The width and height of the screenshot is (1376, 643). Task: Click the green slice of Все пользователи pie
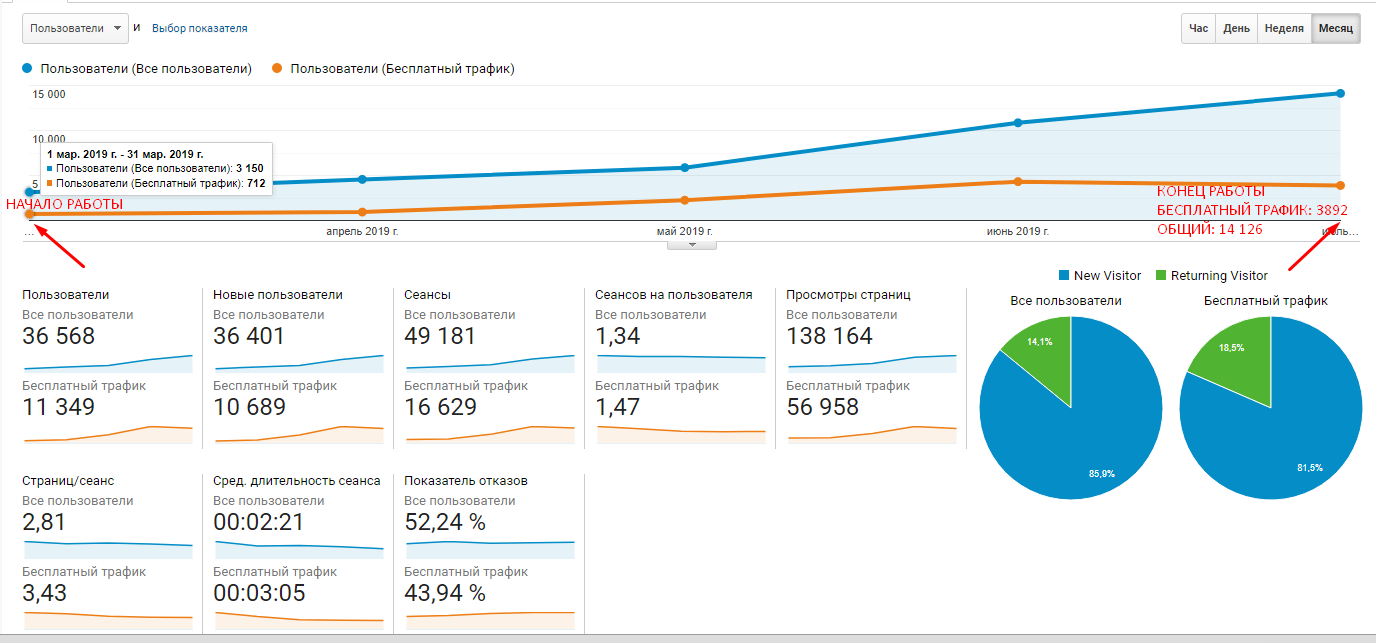click(x=1042, y=352)
